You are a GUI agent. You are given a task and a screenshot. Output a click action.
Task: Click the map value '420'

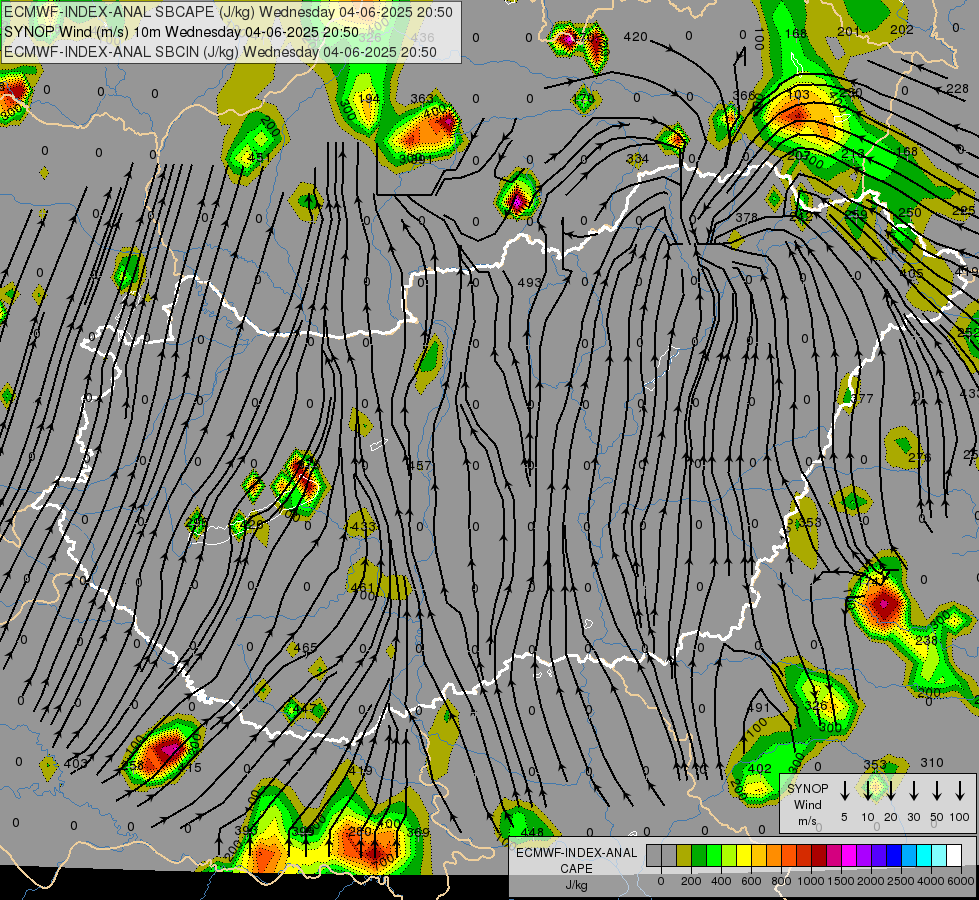pos(636,37)
